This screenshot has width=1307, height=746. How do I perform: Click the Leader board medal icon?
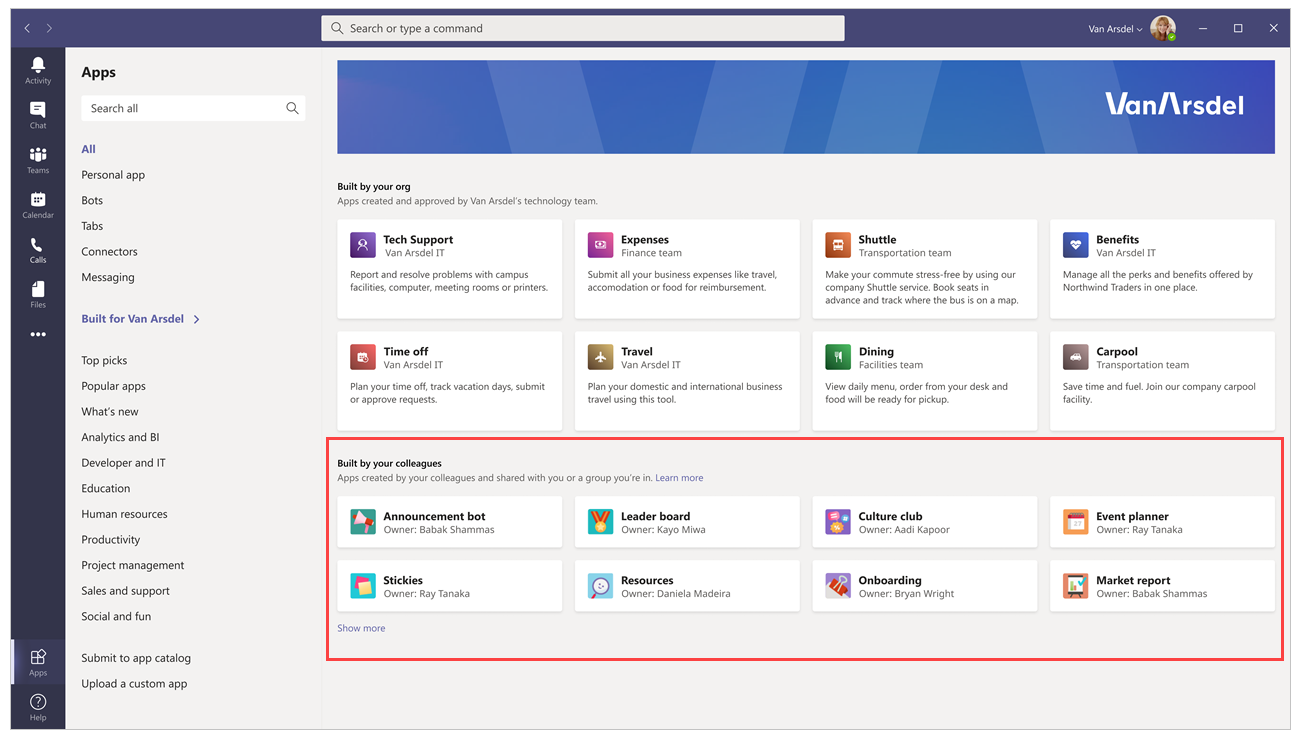click(x=600, y=522)
